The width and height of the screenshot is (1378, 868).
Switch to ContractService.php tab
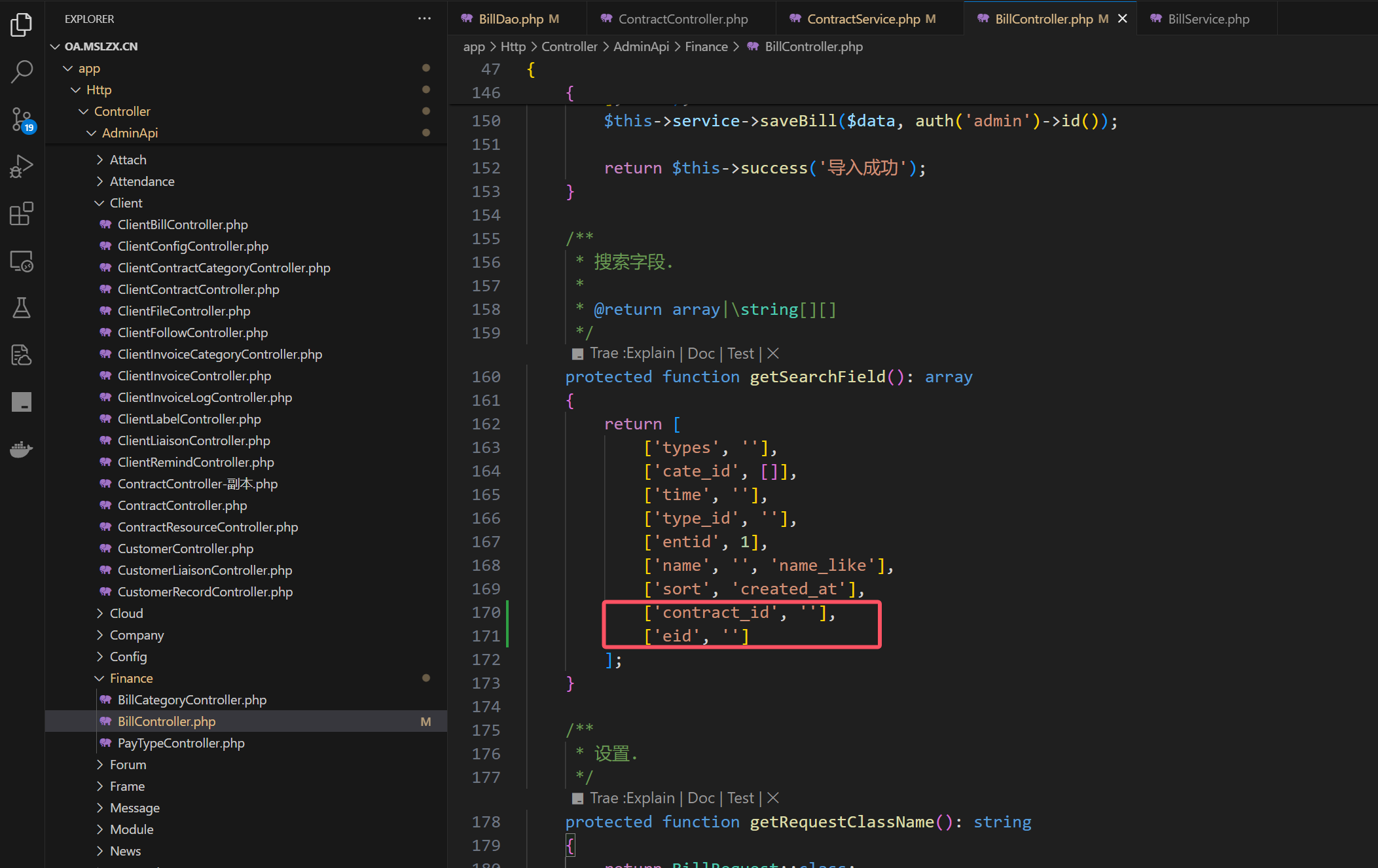[870, 19]
